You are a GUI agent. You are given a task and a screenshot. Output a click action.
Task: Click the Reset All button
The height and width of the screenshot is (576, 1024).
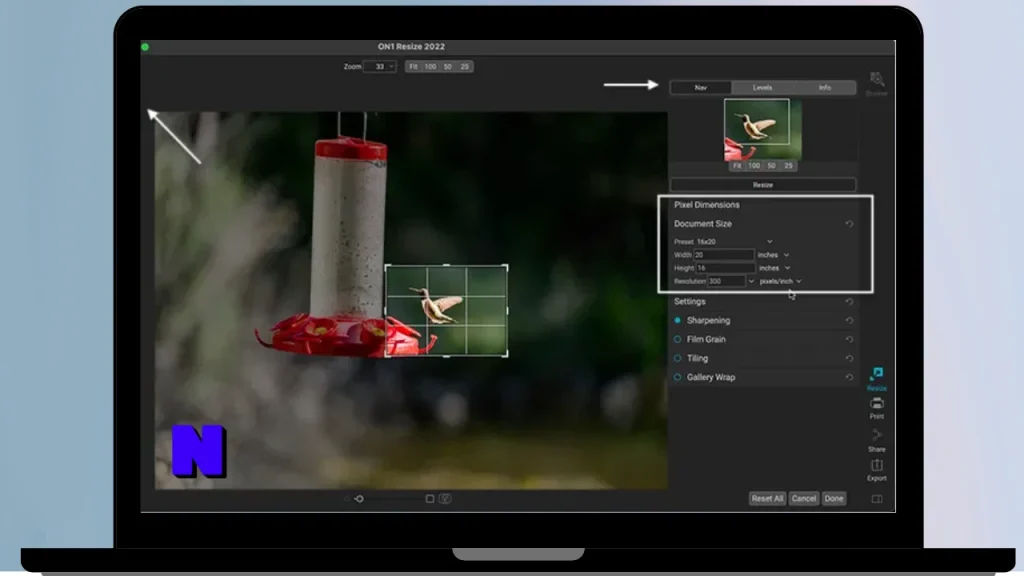767,499
